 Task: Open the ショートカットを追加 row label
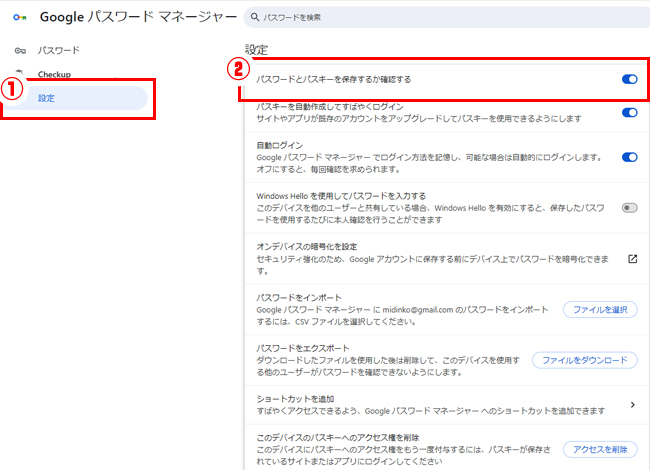click(296, 398)
